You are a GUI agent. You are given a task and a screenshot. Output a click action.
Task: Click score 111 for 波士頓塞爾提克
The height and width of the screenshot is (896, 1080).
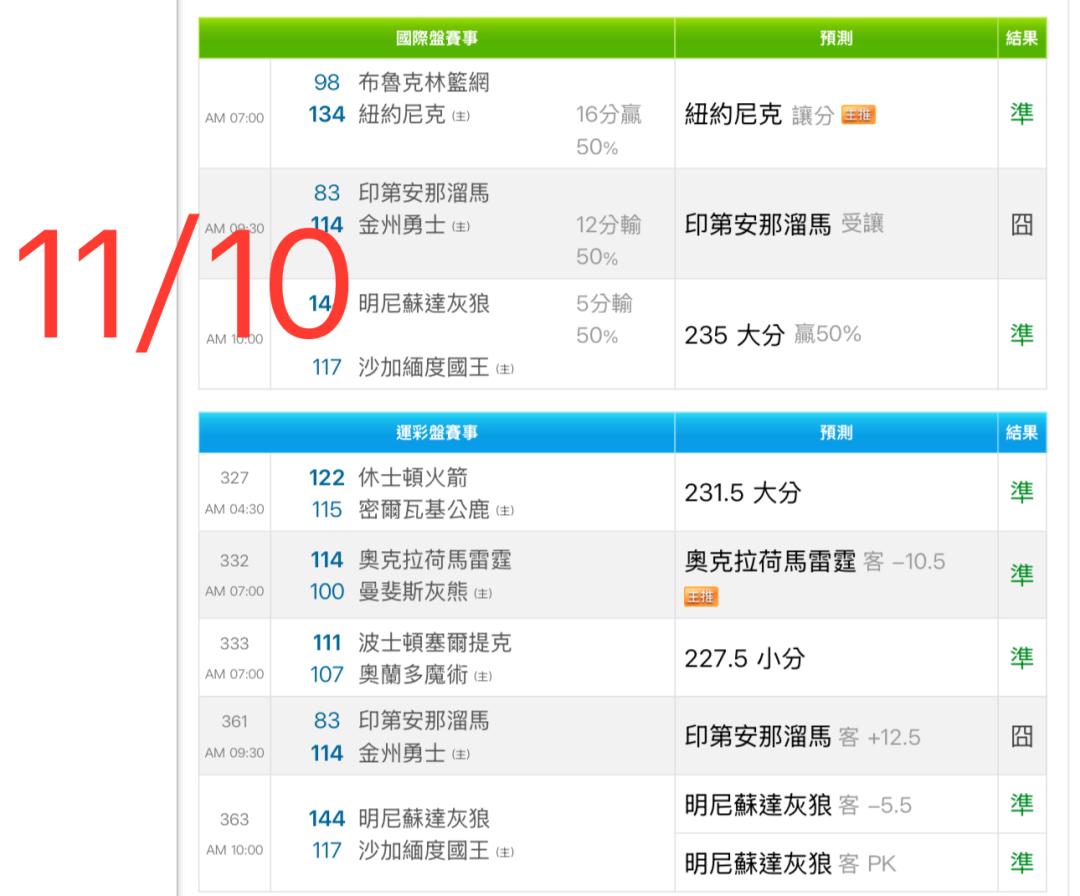326,643
